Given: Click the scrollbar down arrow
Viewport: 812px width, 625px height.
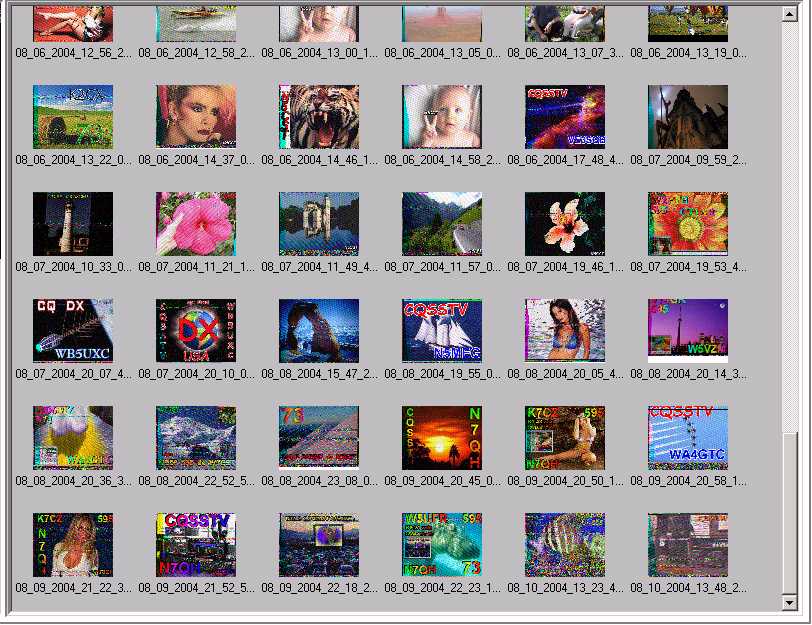Looking at the screenshot, I should point(790,603).
